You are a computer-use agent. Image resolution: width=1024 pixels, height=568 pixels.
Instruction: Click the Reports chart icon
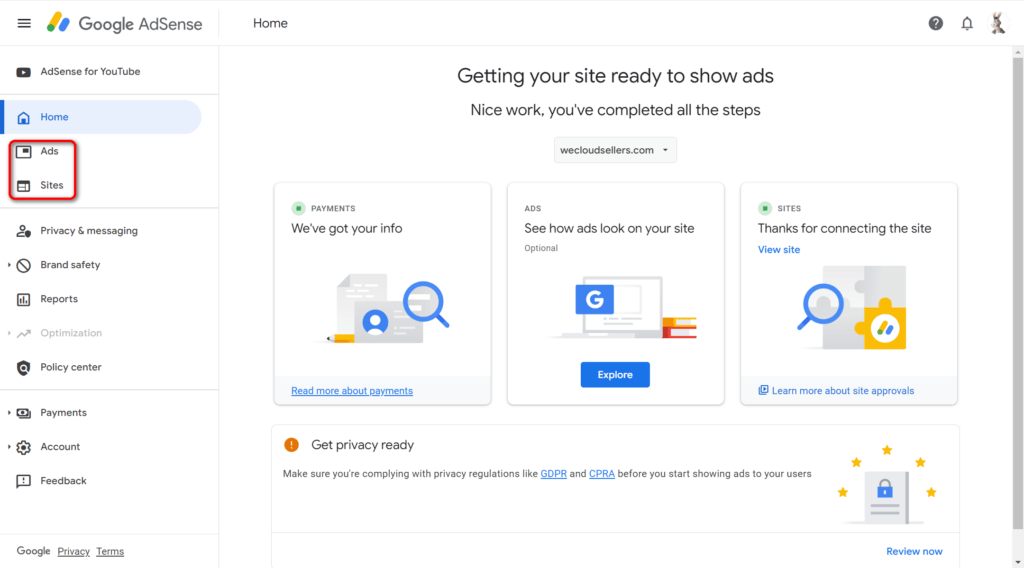point(24,299)
